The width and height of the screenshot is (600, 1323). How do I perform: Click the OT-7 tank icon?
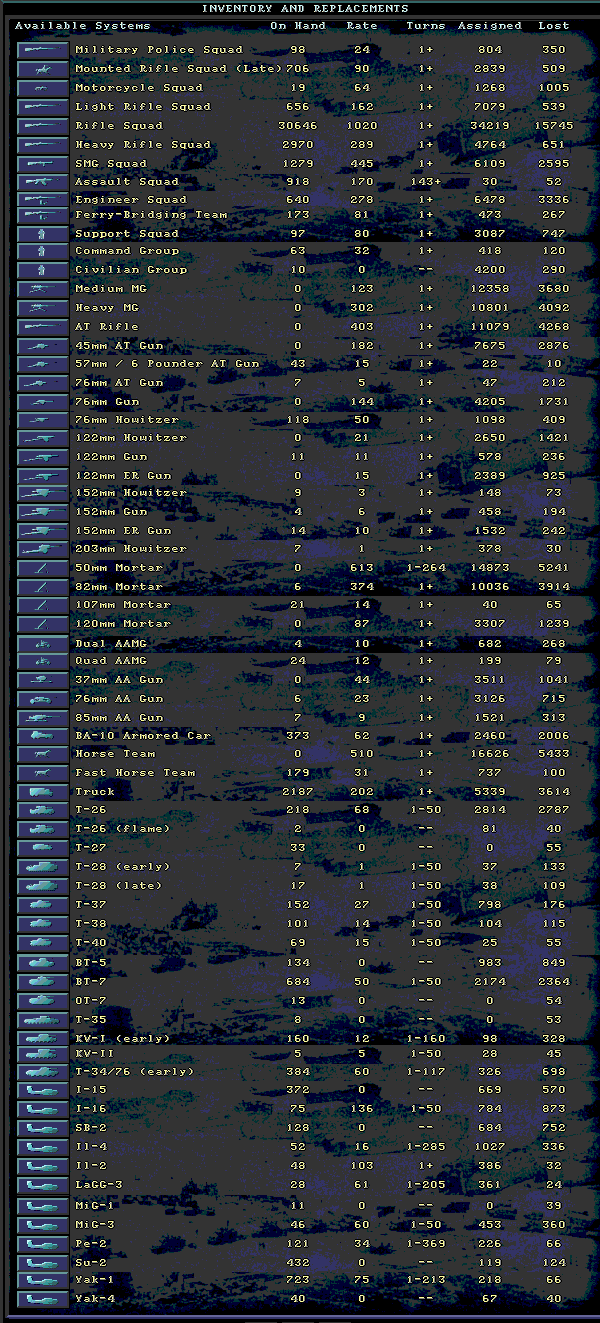(x=43, y=1001)
